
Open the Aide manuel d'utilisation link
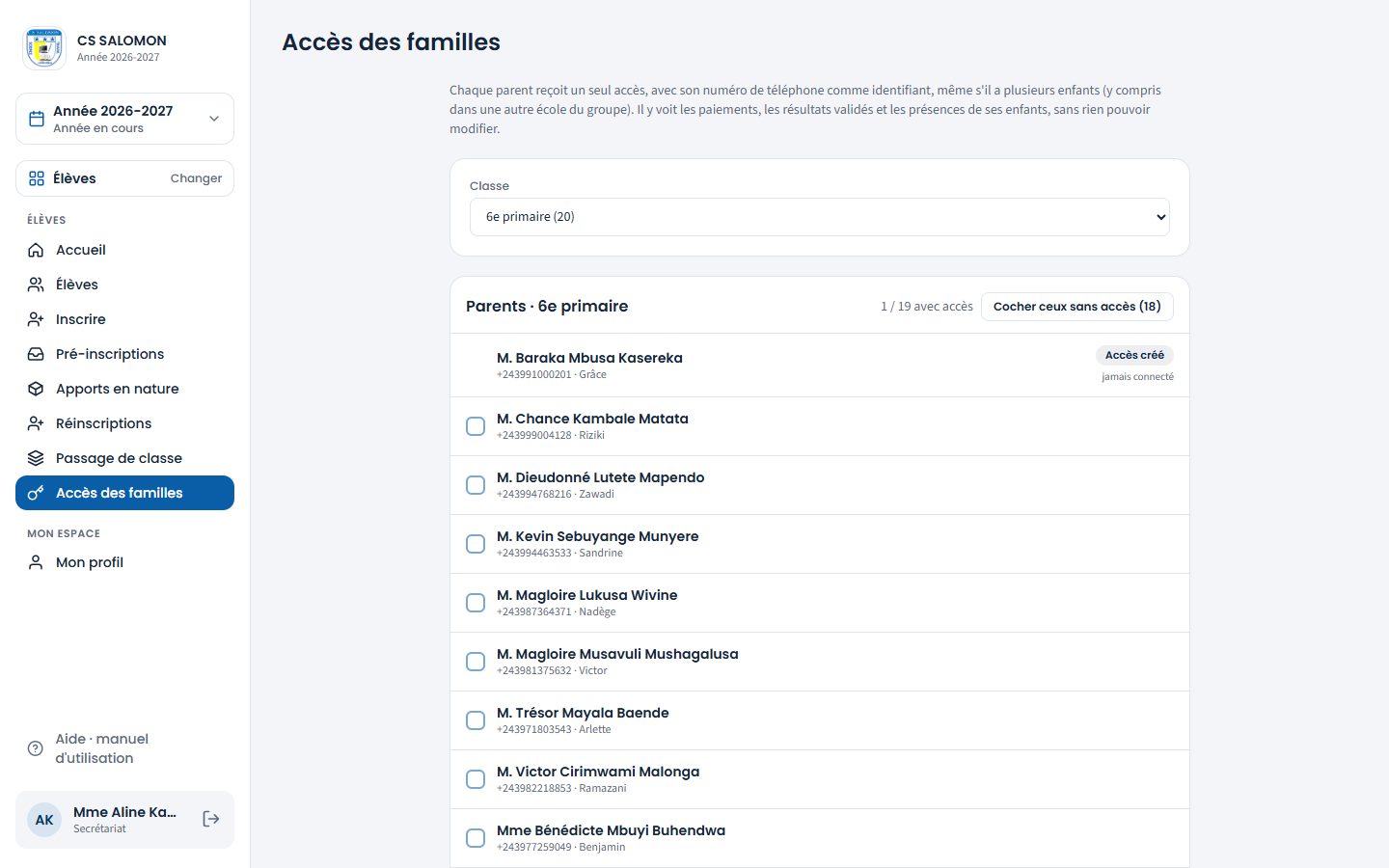[124, 748]
